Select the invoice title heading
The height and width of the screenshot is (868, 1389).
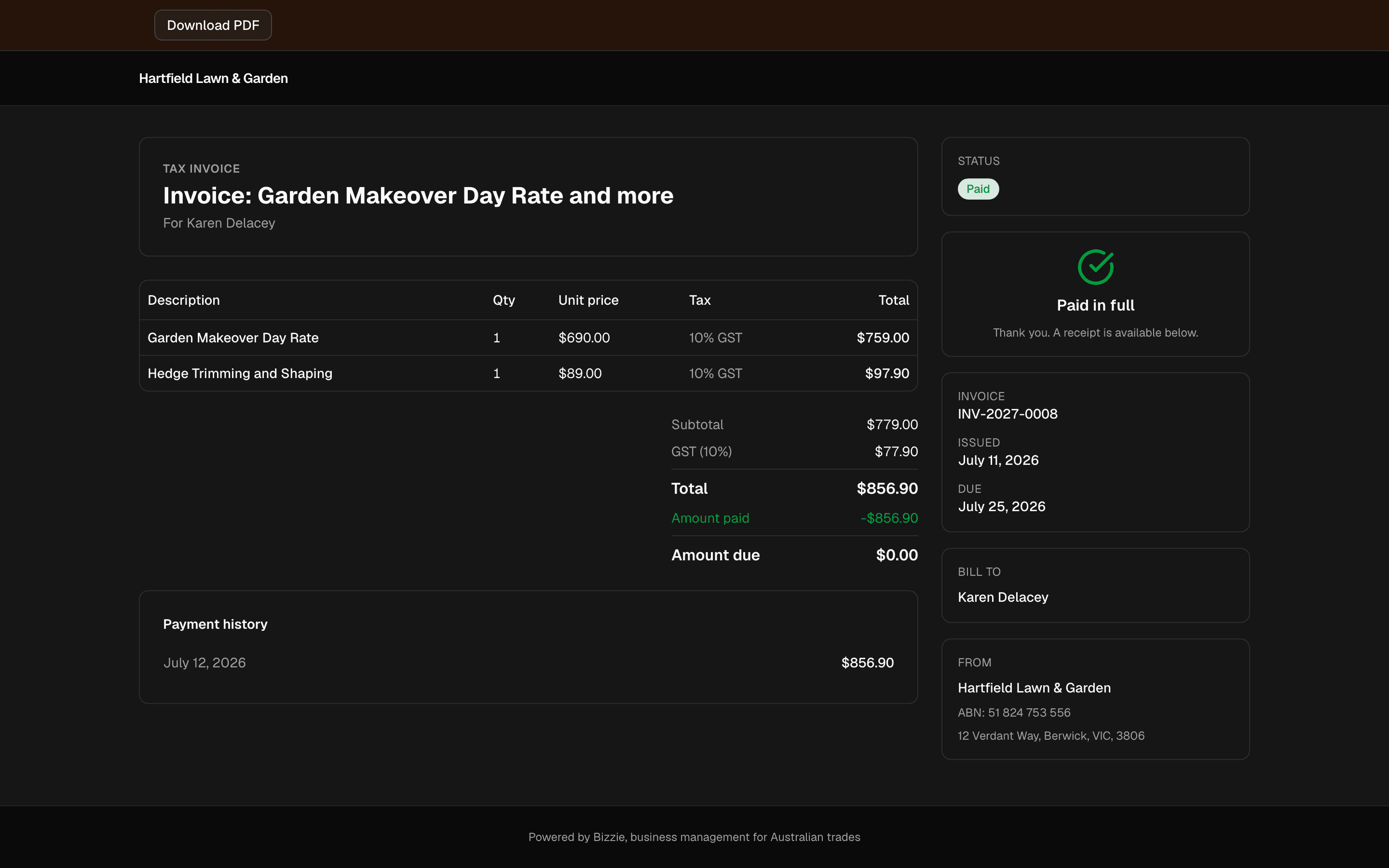(418, 196)
